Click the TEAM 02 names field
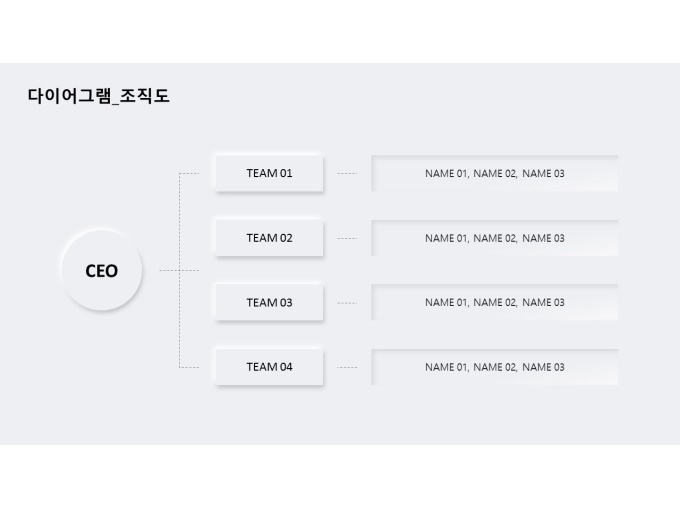The image size is (680, 510). tap(495, 238)
